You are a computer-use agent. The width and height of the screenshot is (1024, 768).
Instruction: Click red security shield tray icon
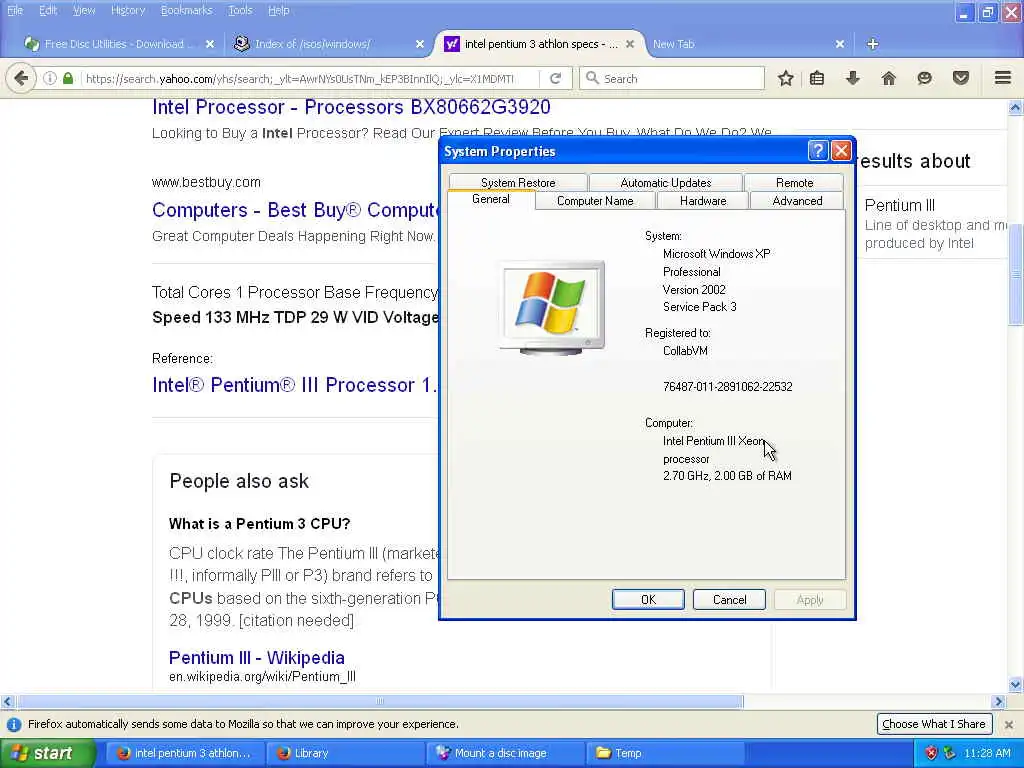(x=931, y=753)
